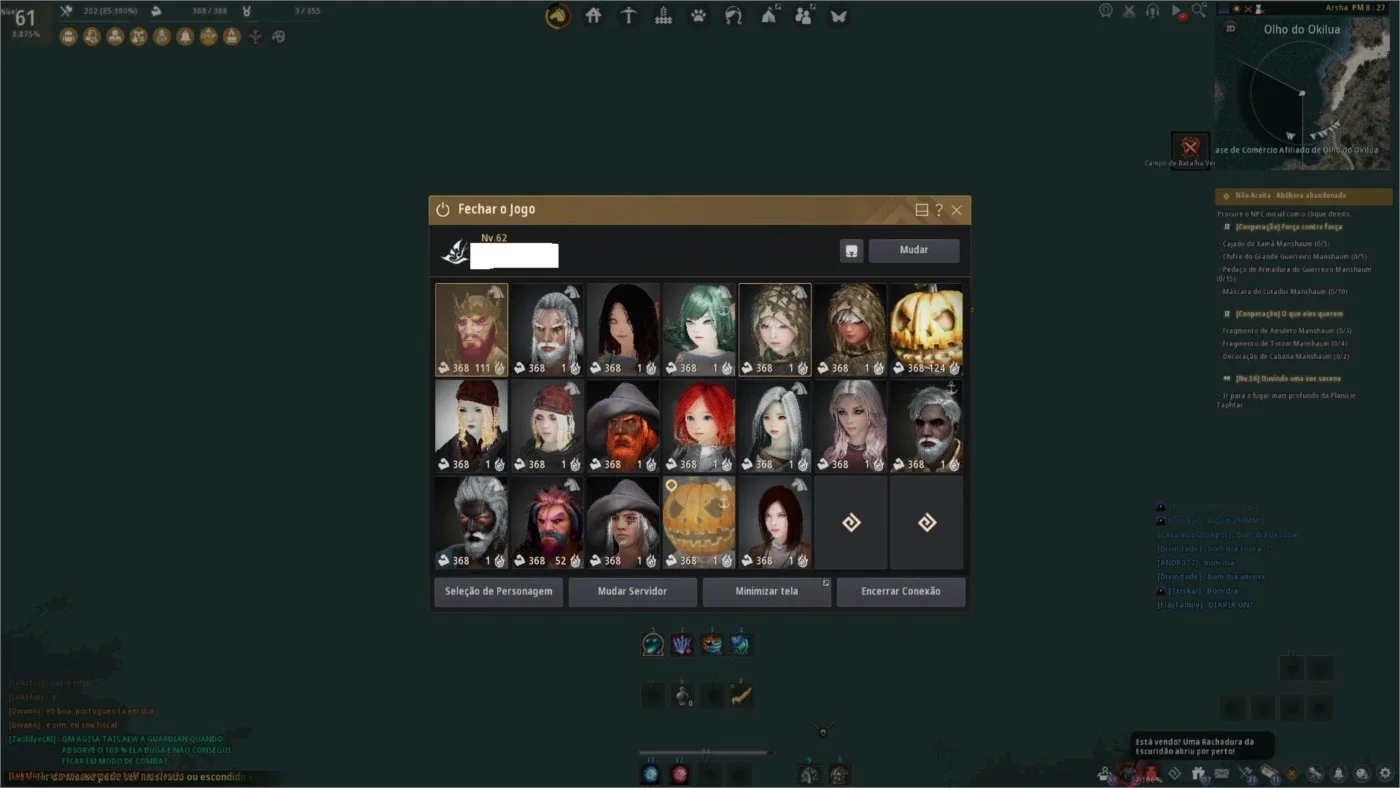Select the bright red-haired girl portrait
The image size is (1400, 788).
(699, 426)
